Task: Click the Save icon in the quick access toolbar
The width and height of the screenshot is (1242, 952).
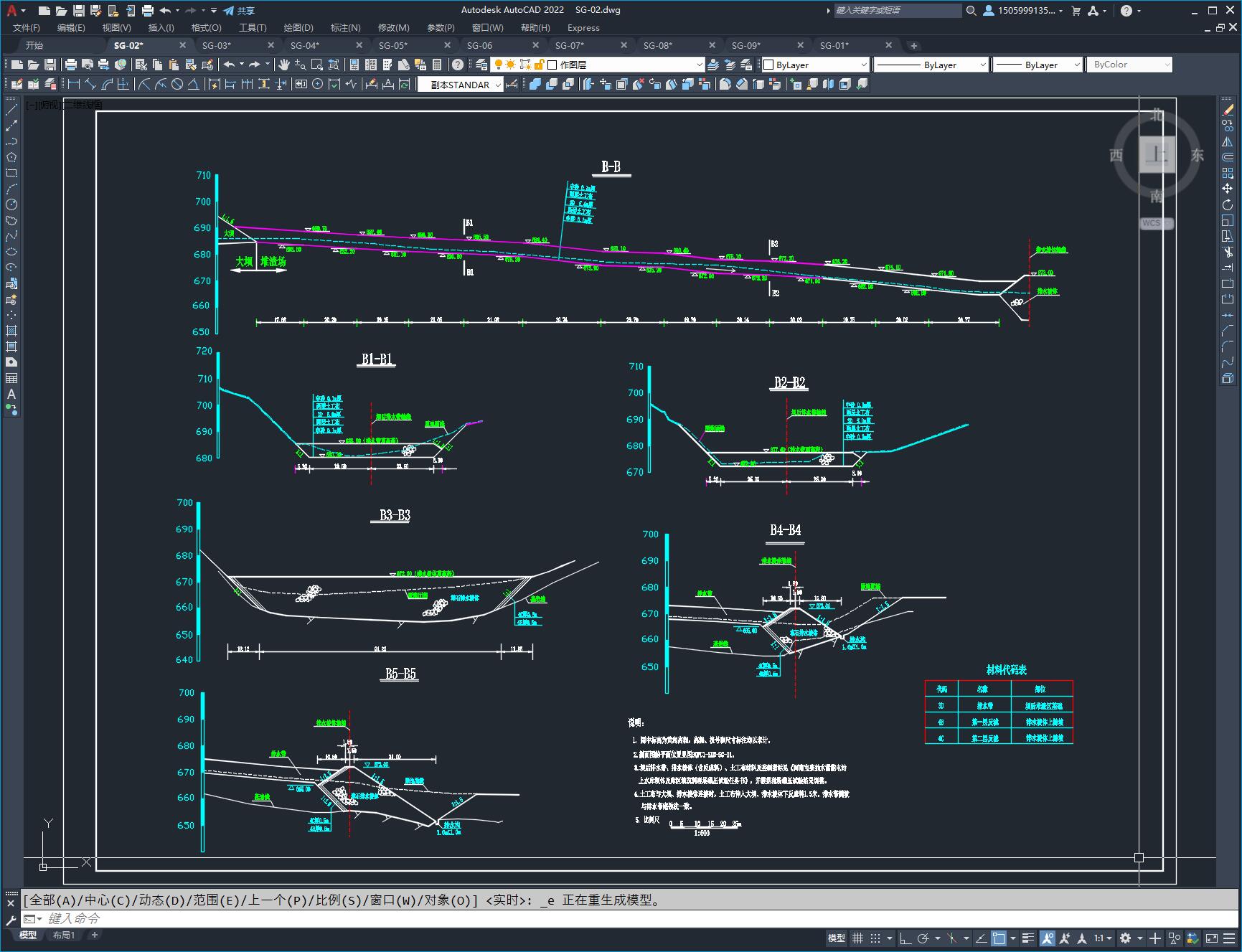Action: coord(79,11)
